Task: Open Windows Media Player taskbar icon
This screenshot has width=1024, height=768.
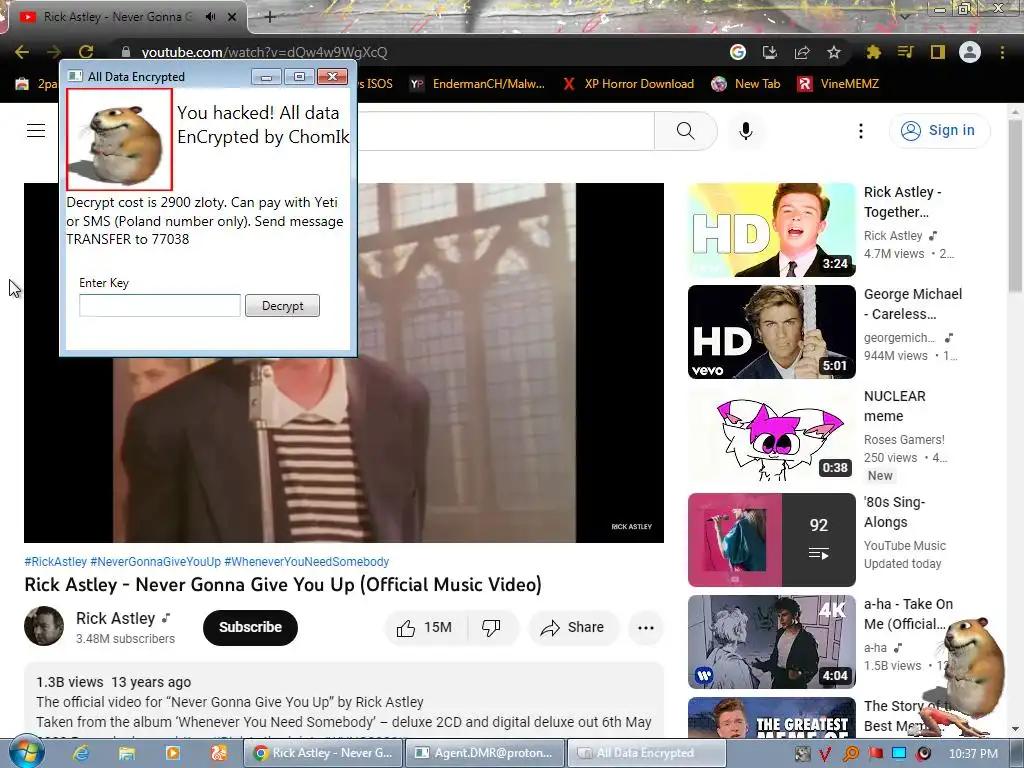Action: coord(172,753)
